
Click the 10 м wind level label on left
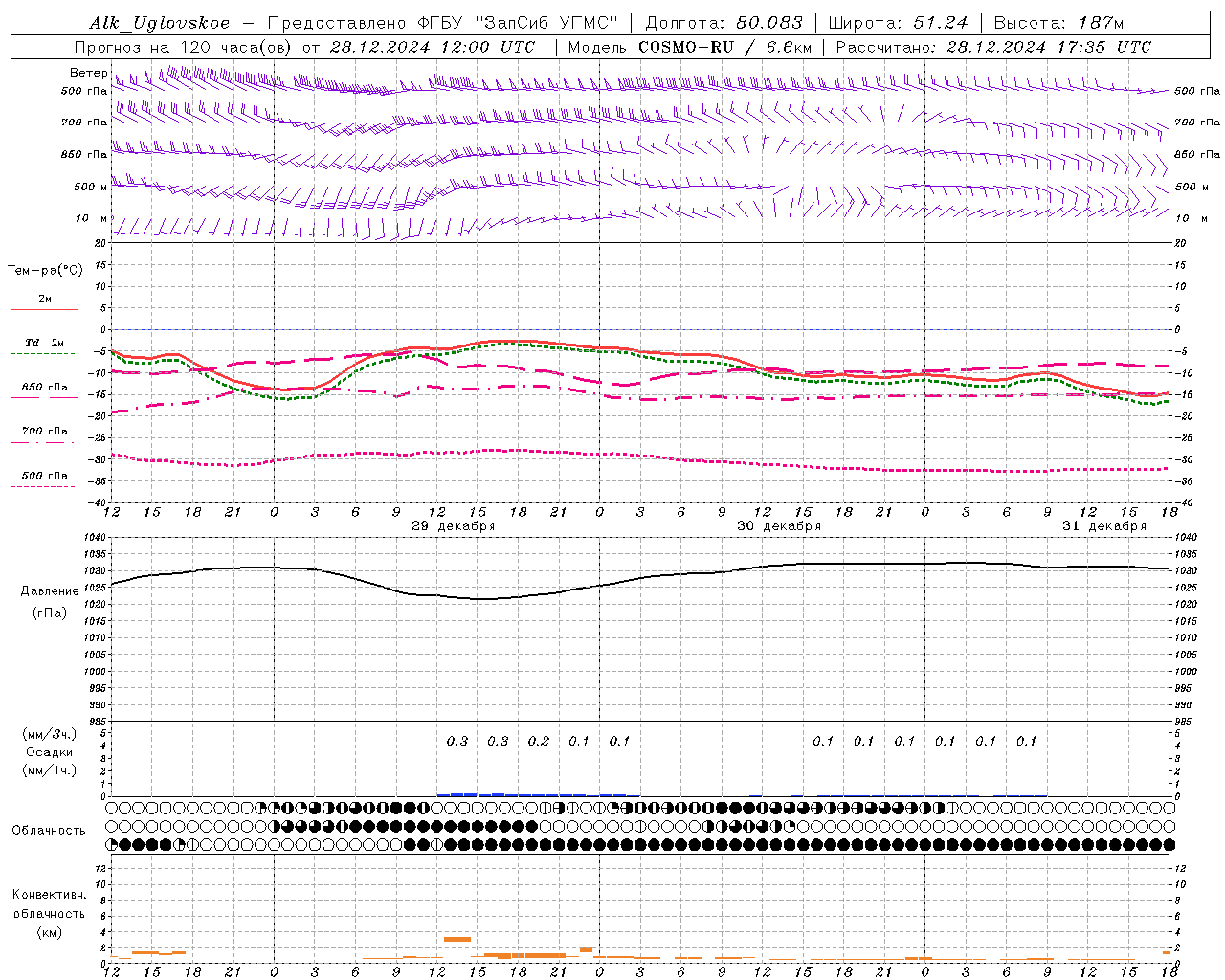(91, 218)
